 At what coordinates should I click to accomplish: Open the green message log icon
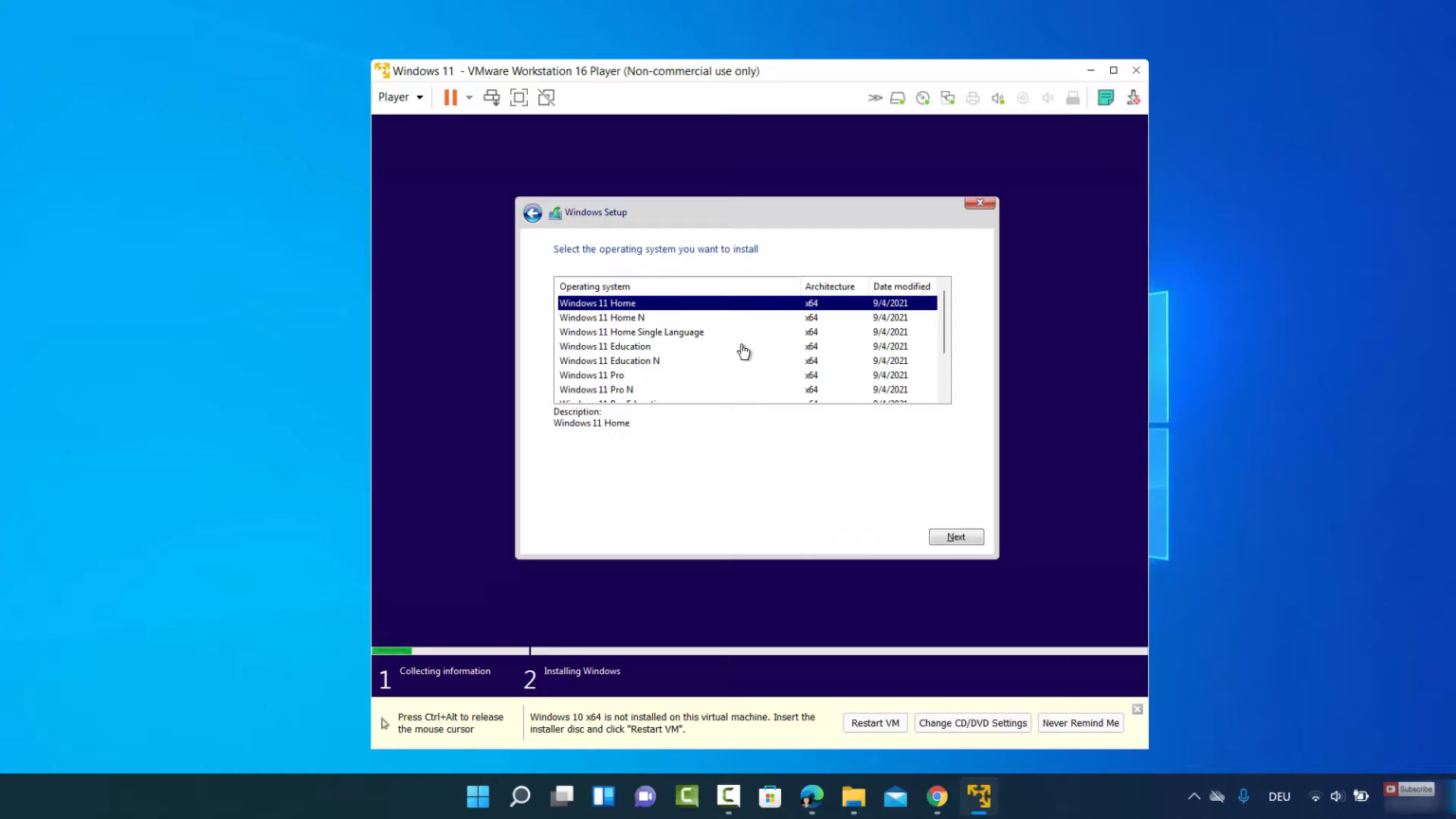click(x=1105, y=98)
